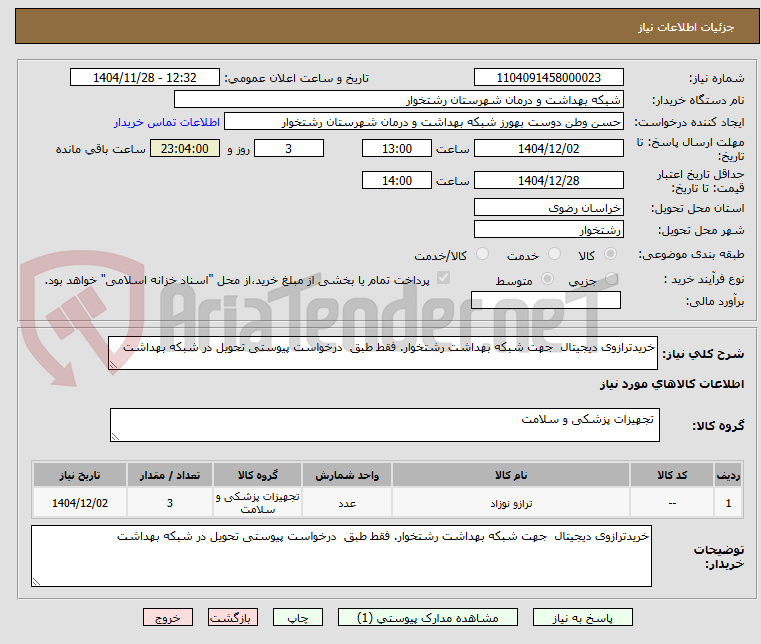
Task: Select the جزیی purchase type radio
Action: point(611,279)
